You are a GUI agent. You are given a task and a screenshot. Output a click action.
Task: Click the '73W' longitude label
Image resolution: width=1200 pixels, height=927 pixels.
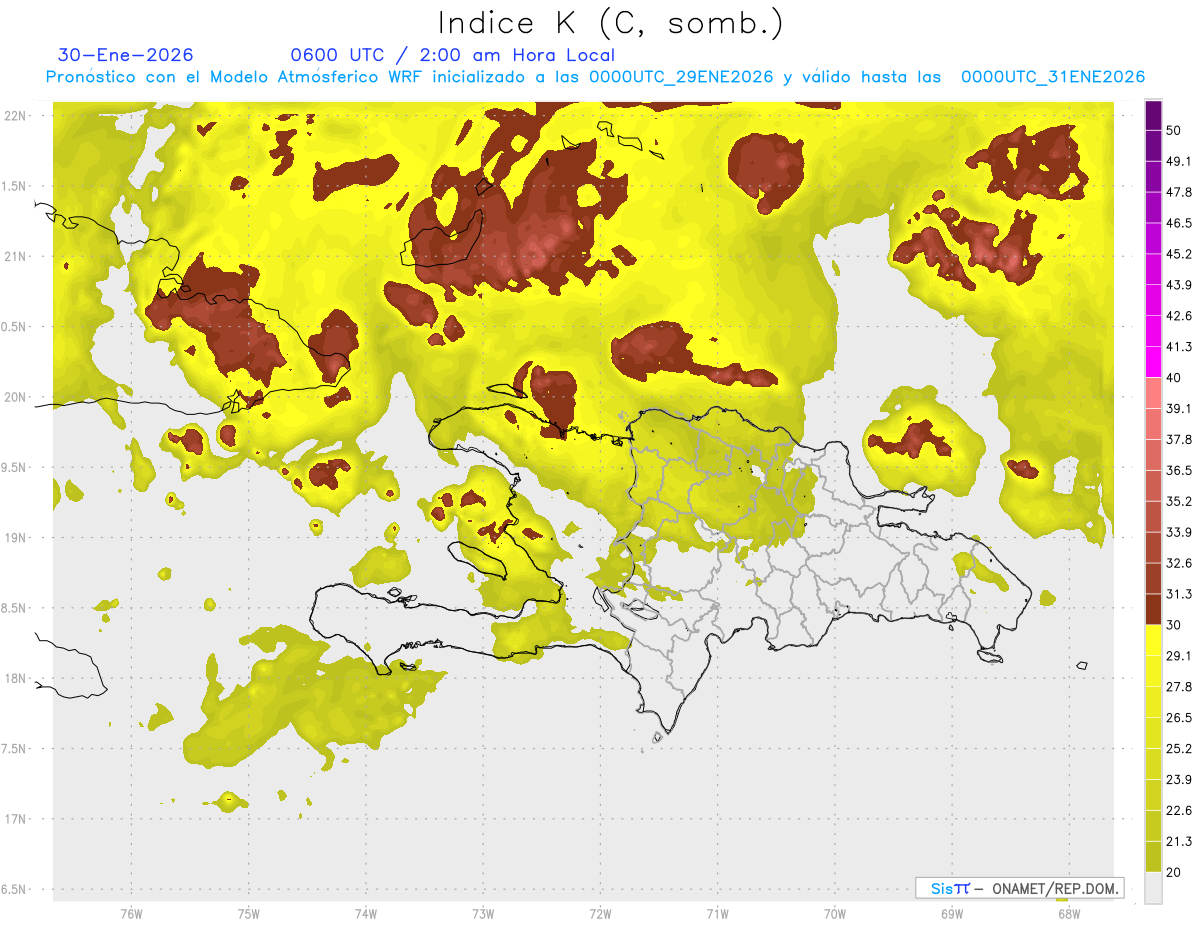tap(483, 913)
